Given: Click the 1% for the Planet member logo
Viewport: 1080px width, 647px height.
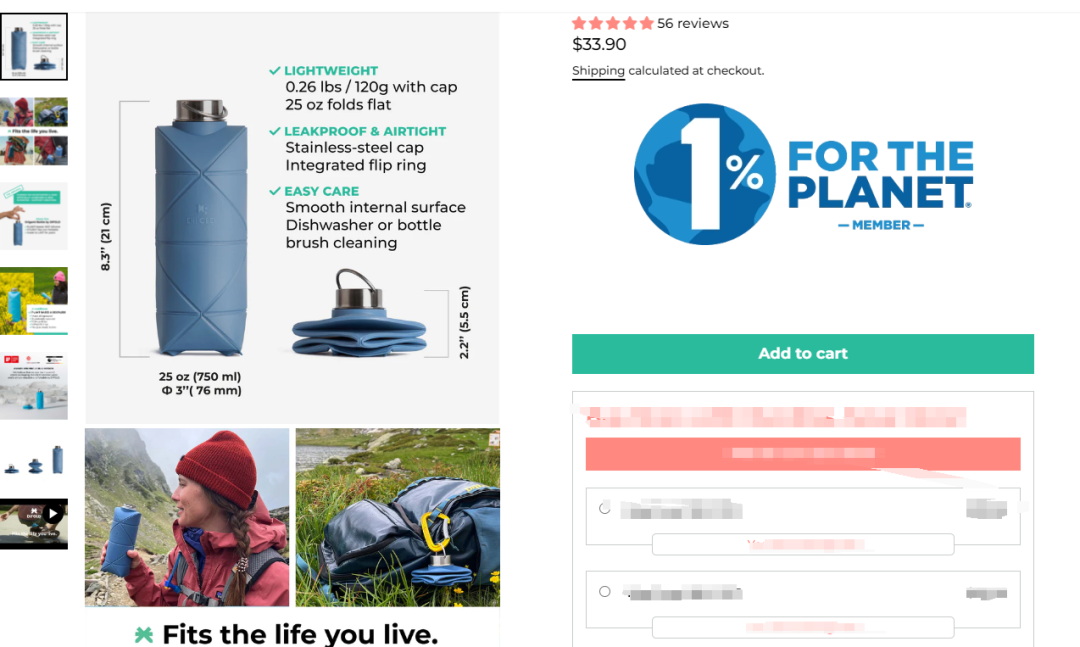Looking at the screenshot, I should click(802, 174).
